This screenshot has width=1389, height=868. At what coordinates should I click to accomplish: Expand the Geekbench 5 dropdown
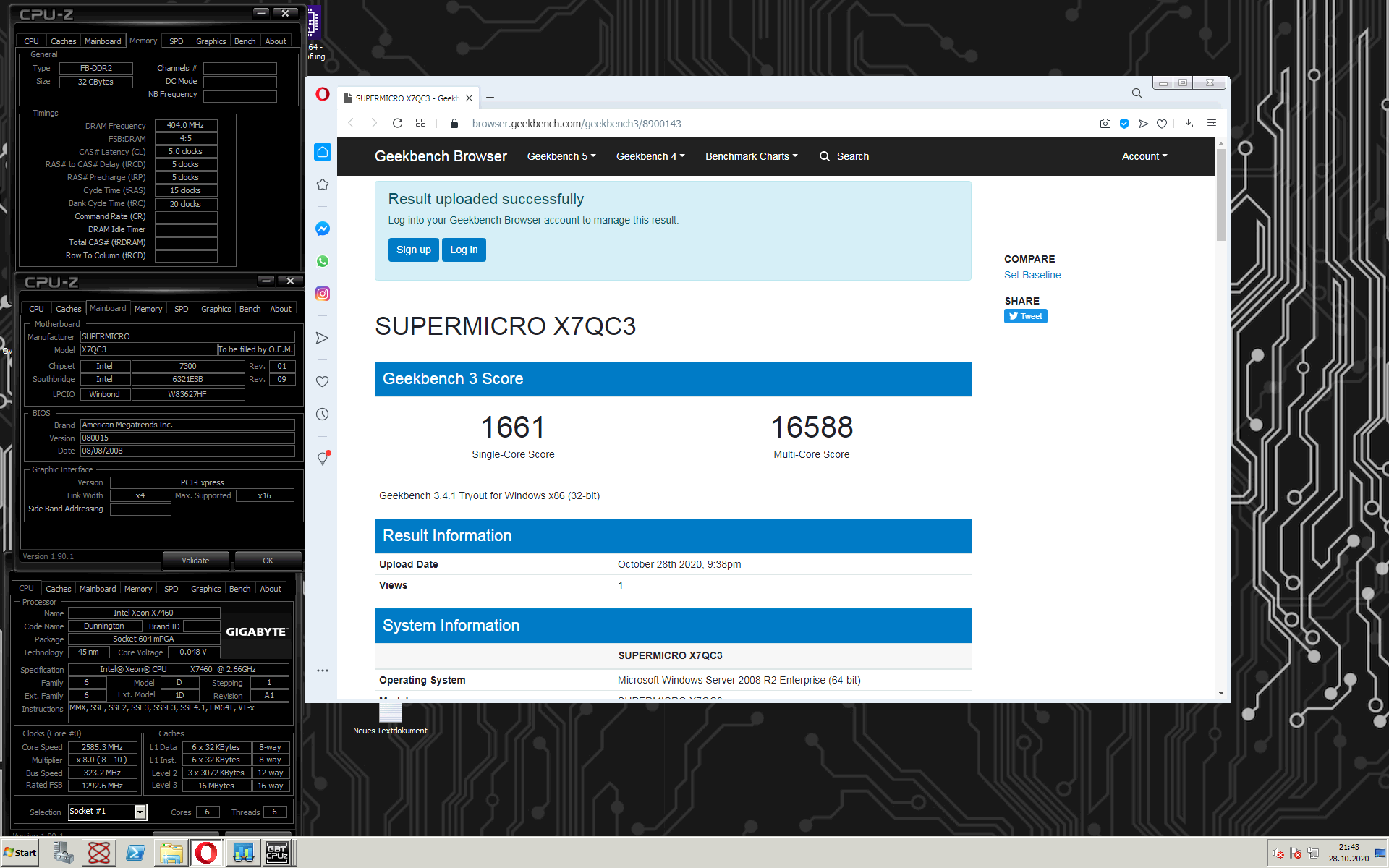click(561, 156)
